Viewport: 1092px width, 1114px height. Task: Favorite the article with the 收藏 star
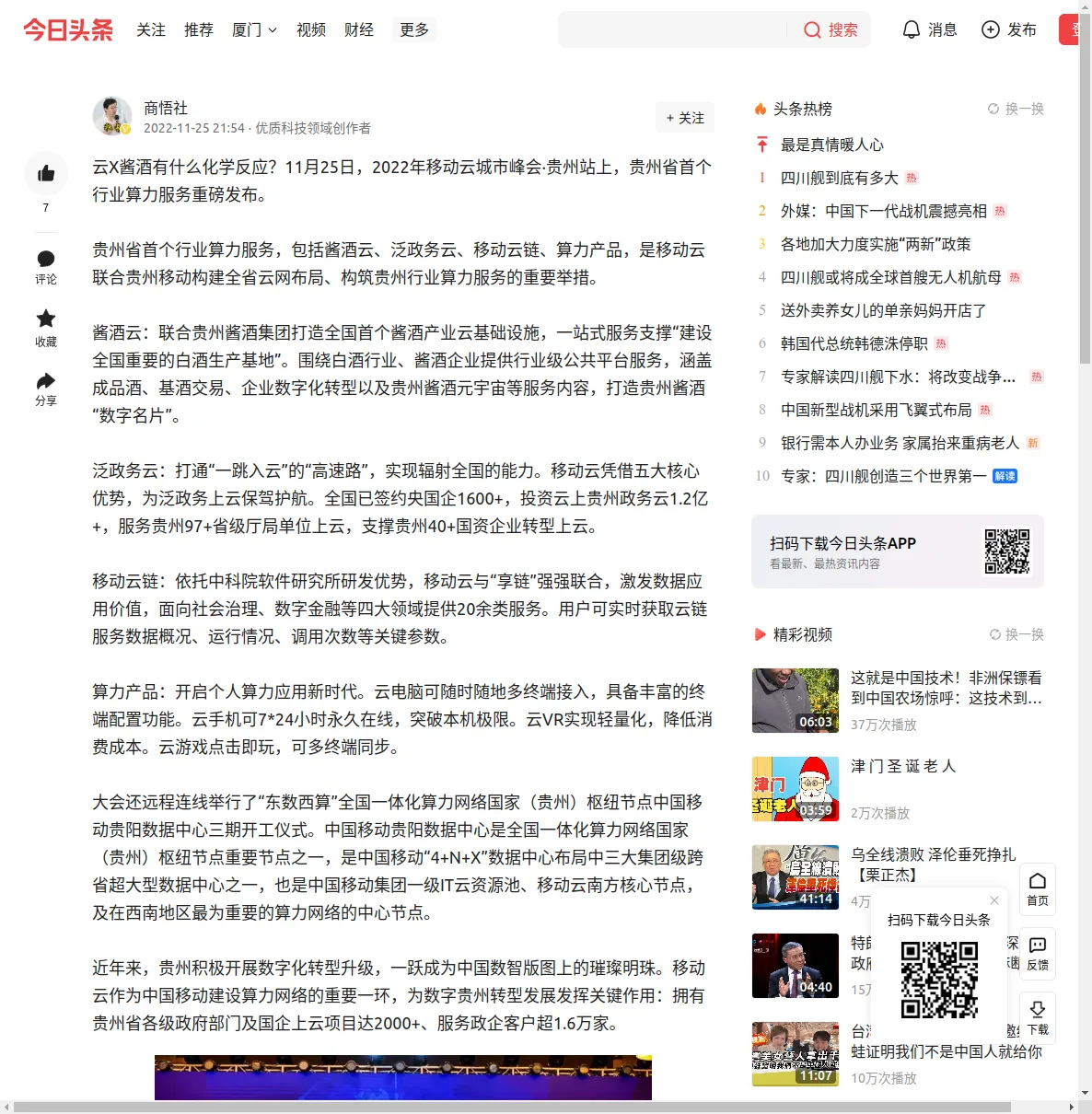pos(46,319)
